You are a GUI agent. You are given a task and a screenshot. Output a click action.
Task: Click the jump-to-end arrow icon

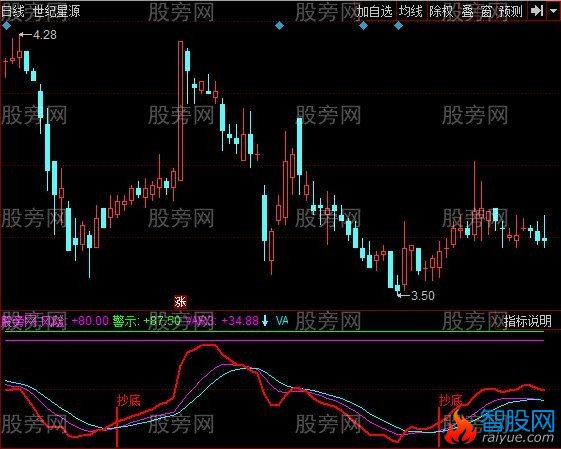(537, 11)
